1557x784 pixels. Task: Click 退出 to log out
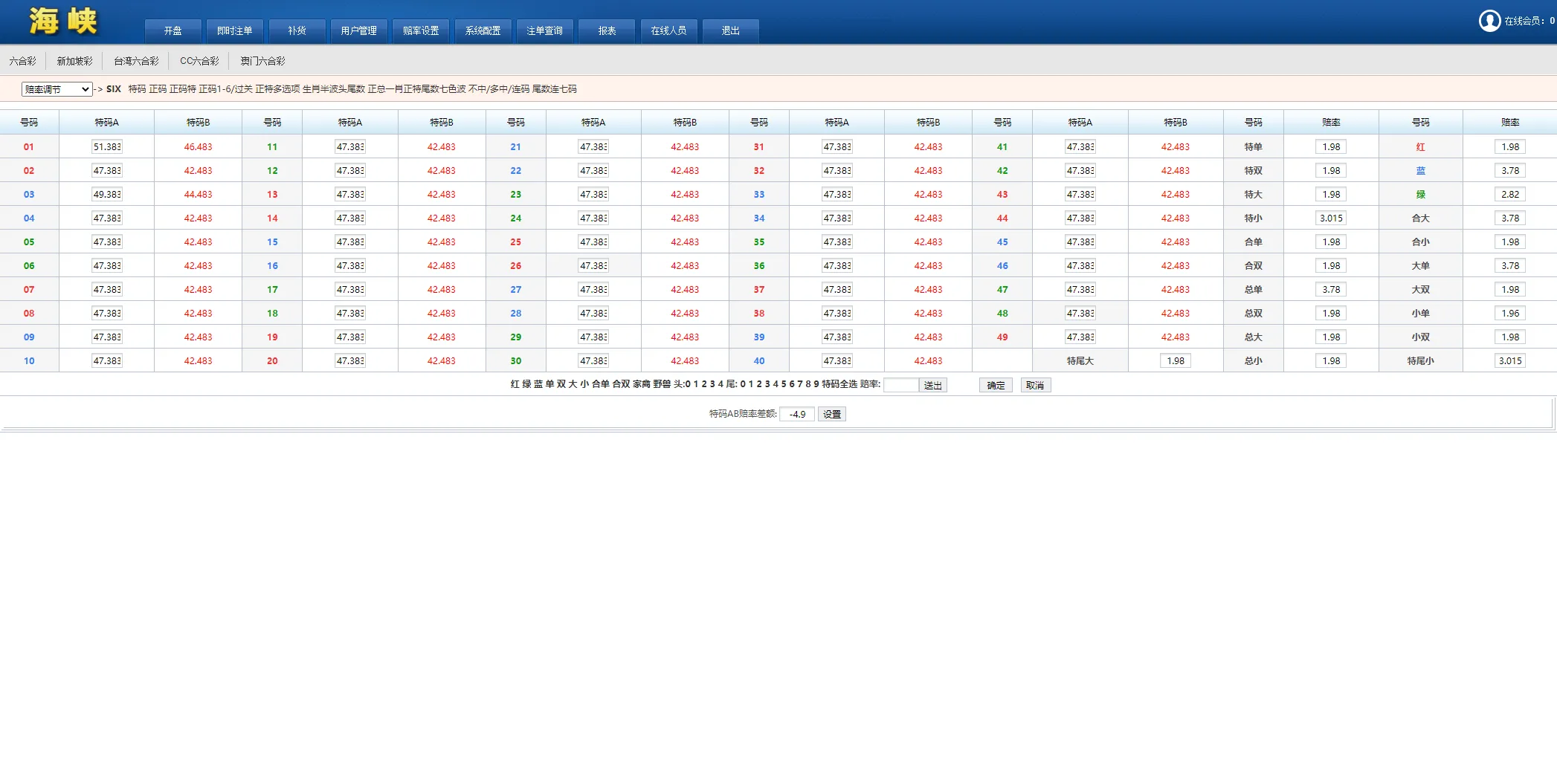tap(730, 30)
